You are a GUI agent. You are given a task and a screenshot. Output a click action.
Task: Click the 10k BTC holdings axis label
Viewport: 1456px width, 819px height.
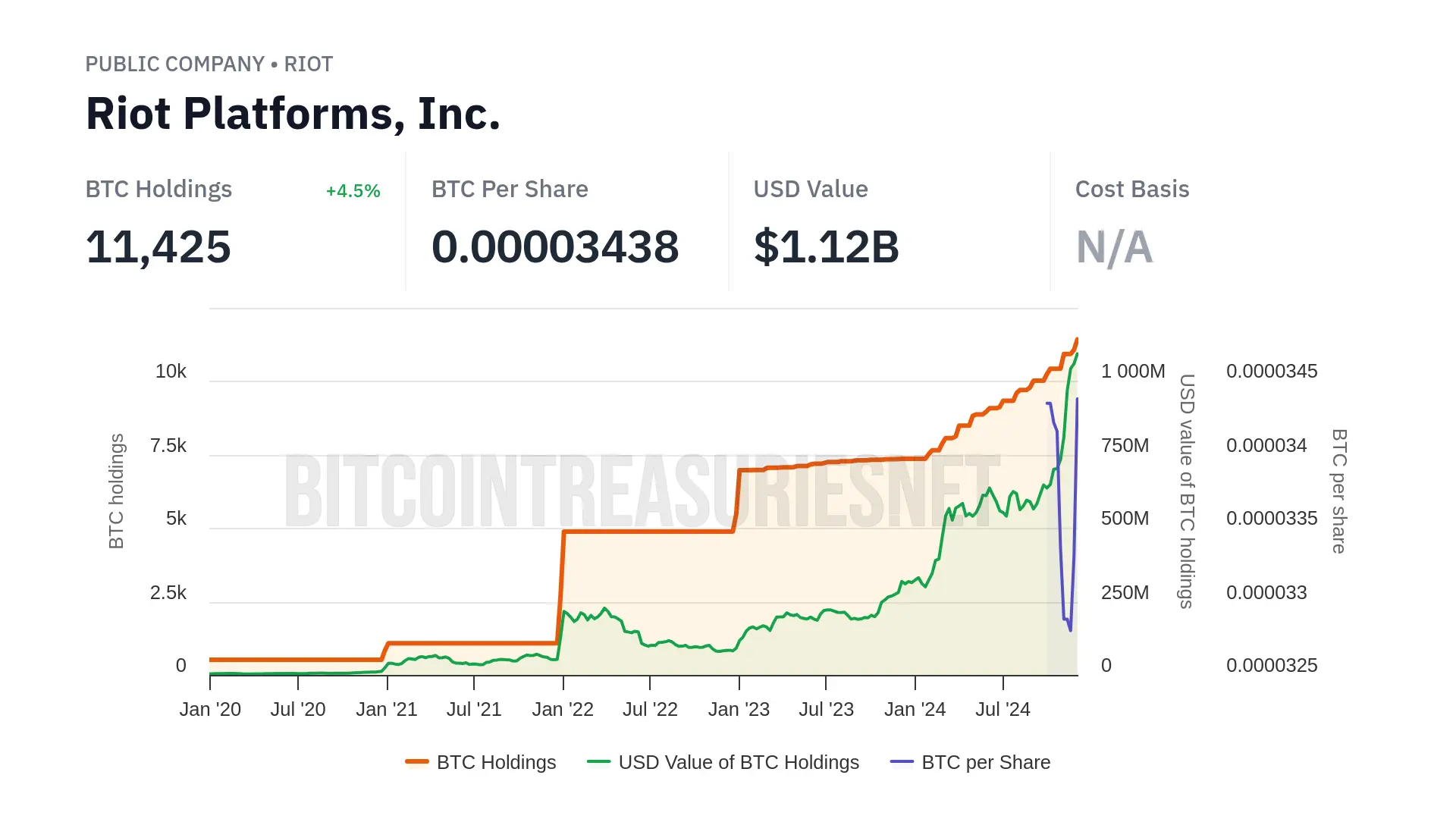pos(171,372)
